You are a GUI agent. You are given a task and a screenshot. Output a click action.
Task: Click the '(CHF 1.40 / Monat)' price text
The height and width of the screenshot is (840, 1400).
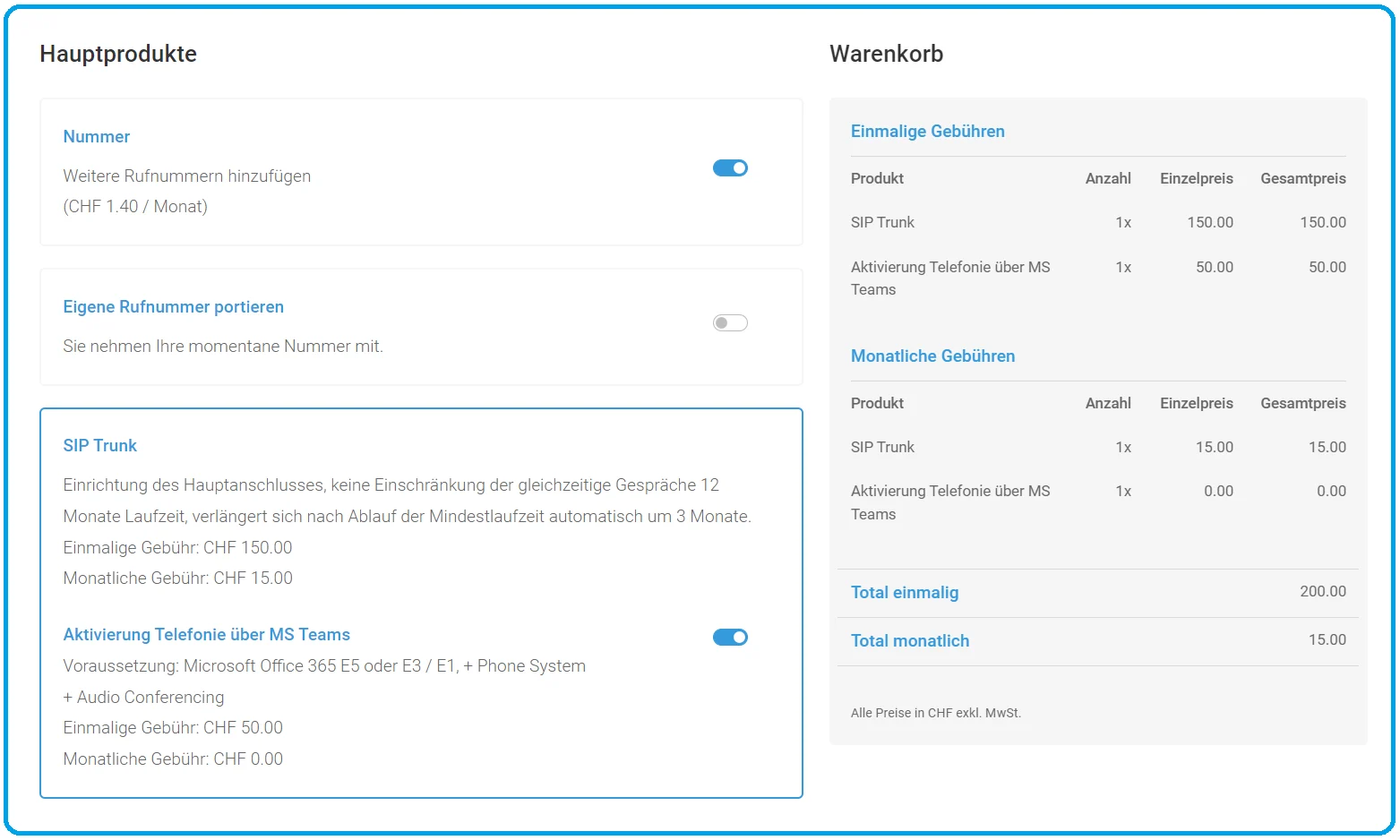click(135, 207)
